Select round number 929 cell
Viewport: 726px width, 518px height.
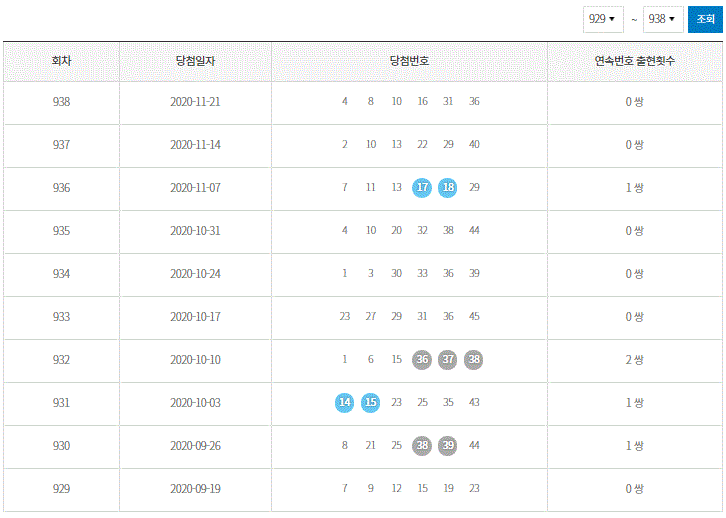(61, 489)
